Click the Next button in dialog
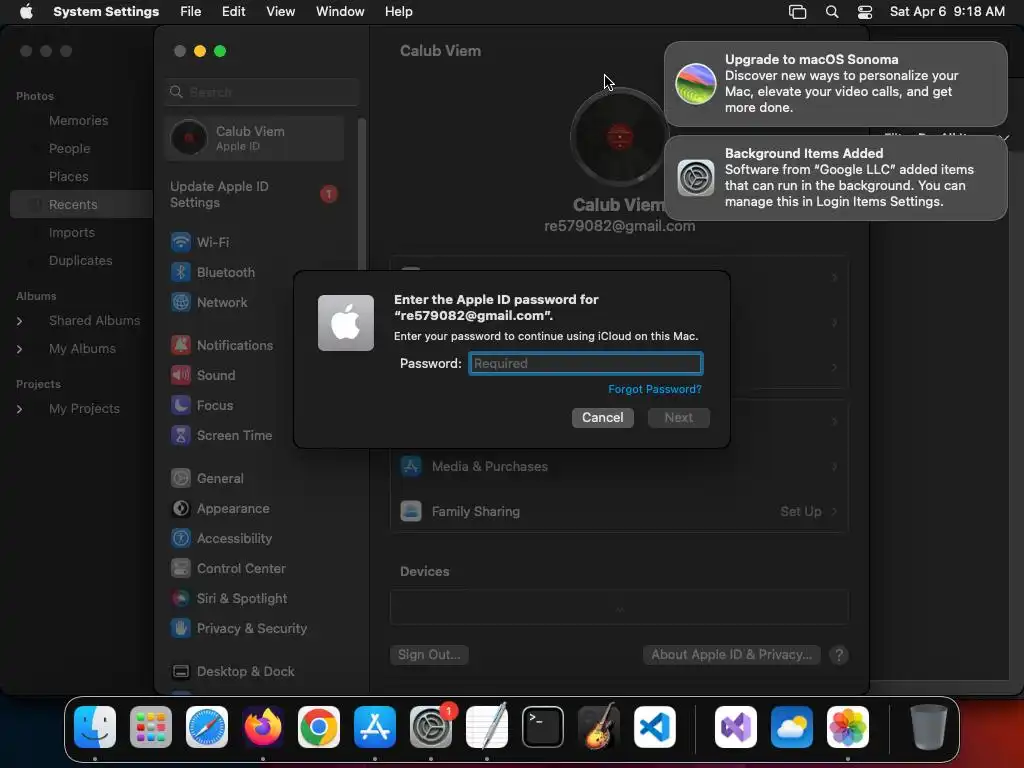The width and height of the screenshot is (1024, 768). tap(679, 418)
